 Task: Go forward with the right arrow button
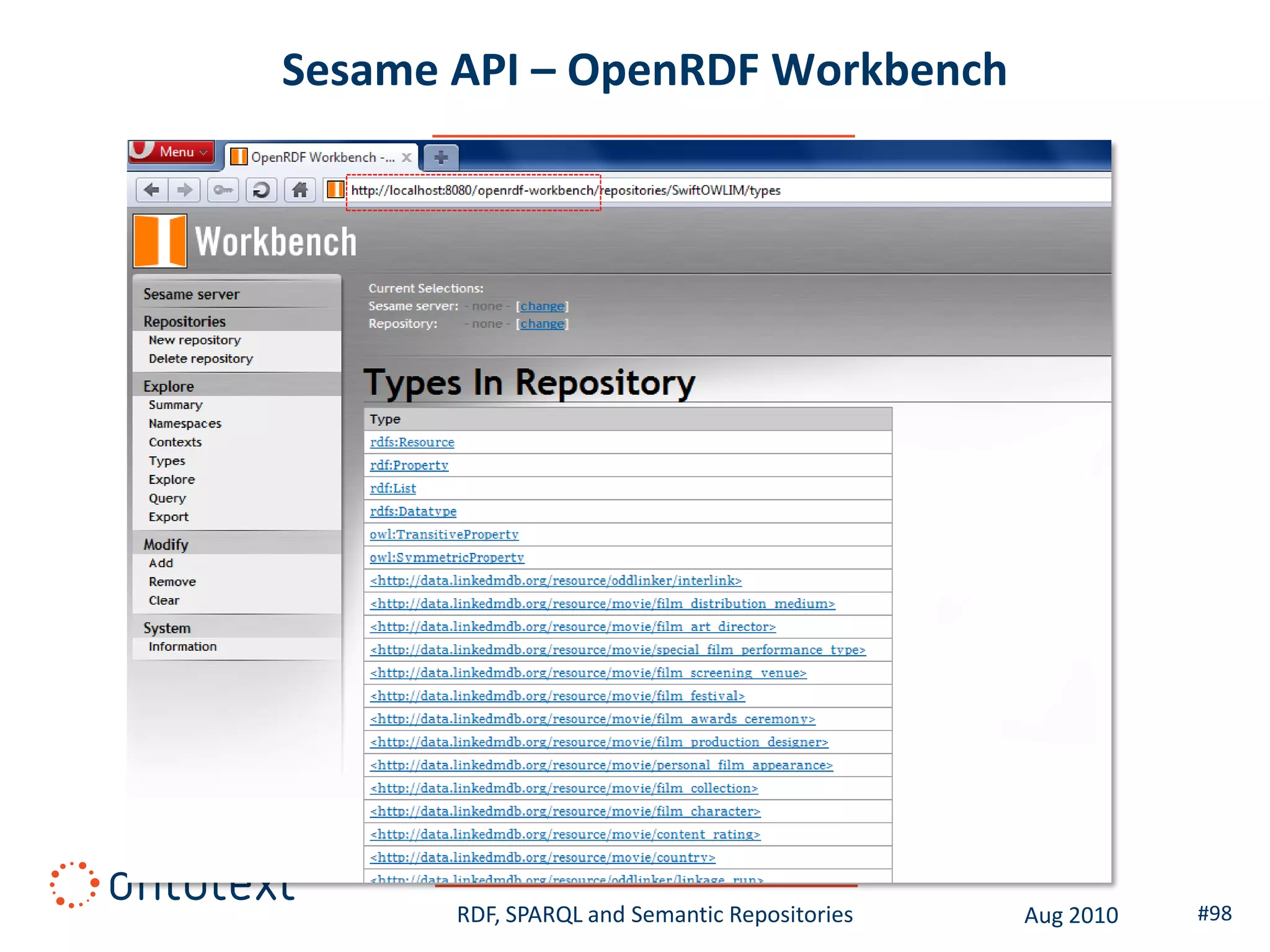click(184, 190)
